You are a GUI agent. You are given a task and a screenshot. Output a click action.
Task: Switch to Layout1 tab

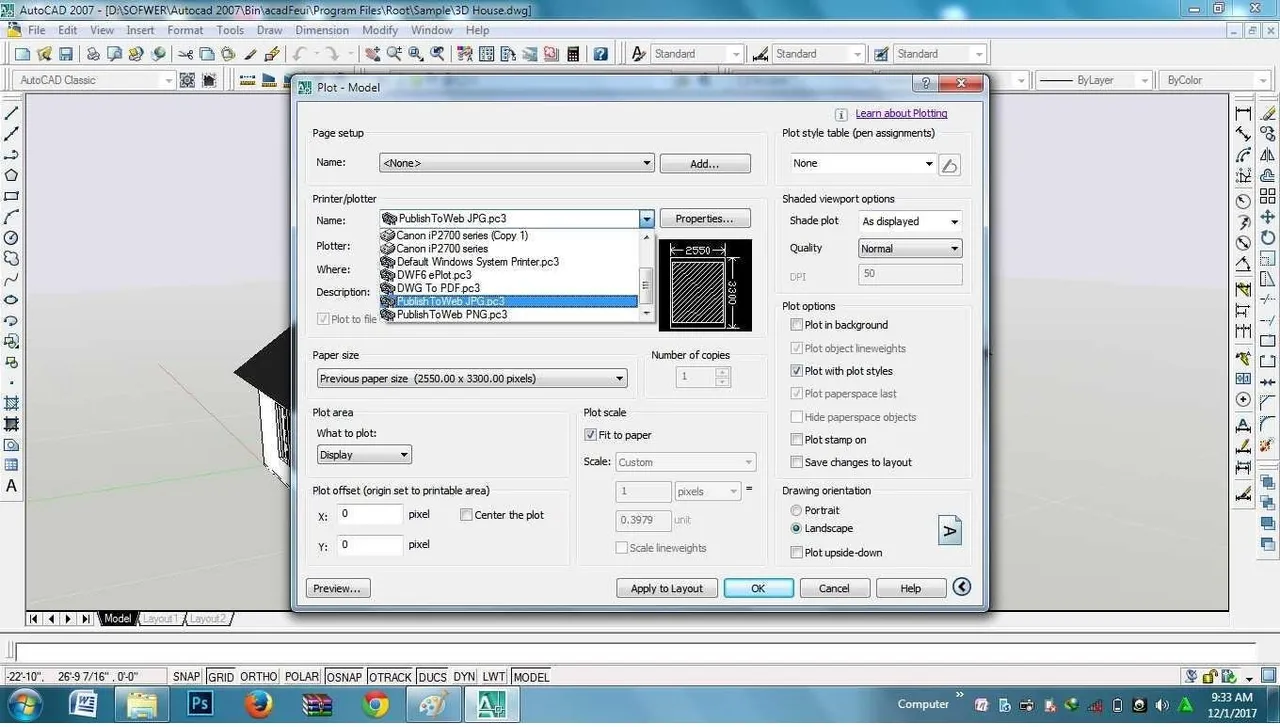pos(160,619)
